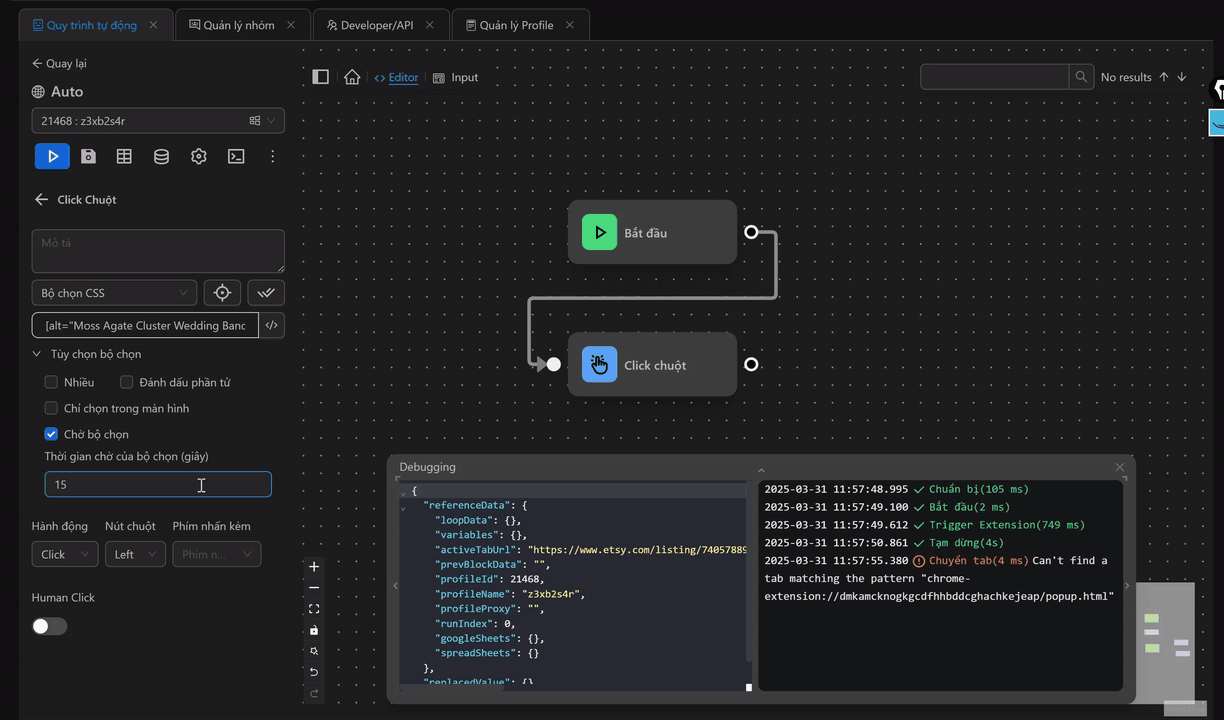
Task: Click the selector wait time input field
Action: (x=157, y=484)
